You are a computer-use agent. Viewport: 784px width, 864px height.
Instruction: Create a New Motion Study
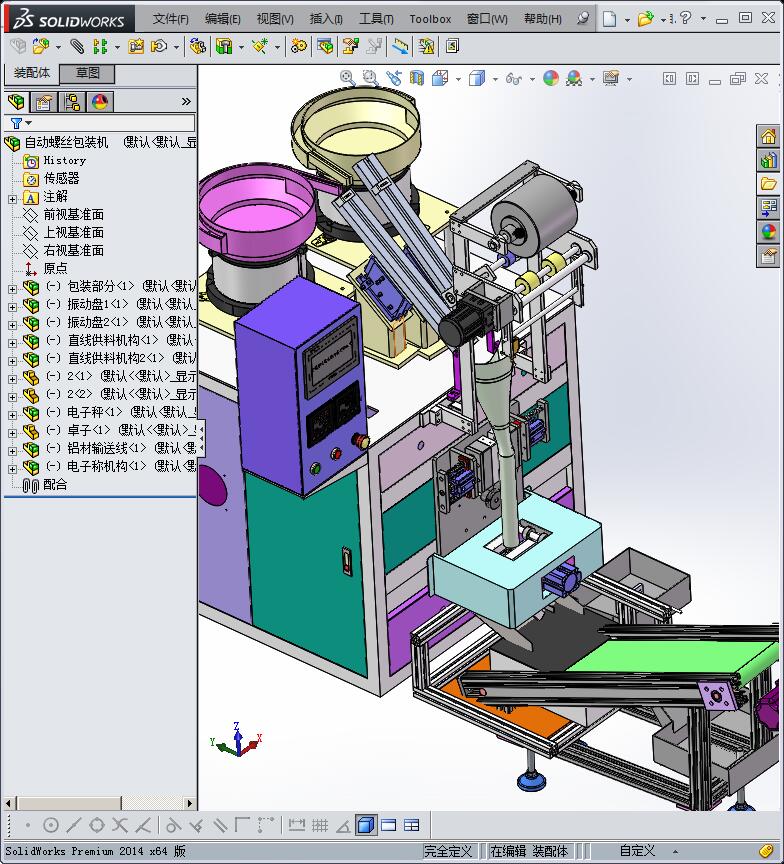point(299,46)
